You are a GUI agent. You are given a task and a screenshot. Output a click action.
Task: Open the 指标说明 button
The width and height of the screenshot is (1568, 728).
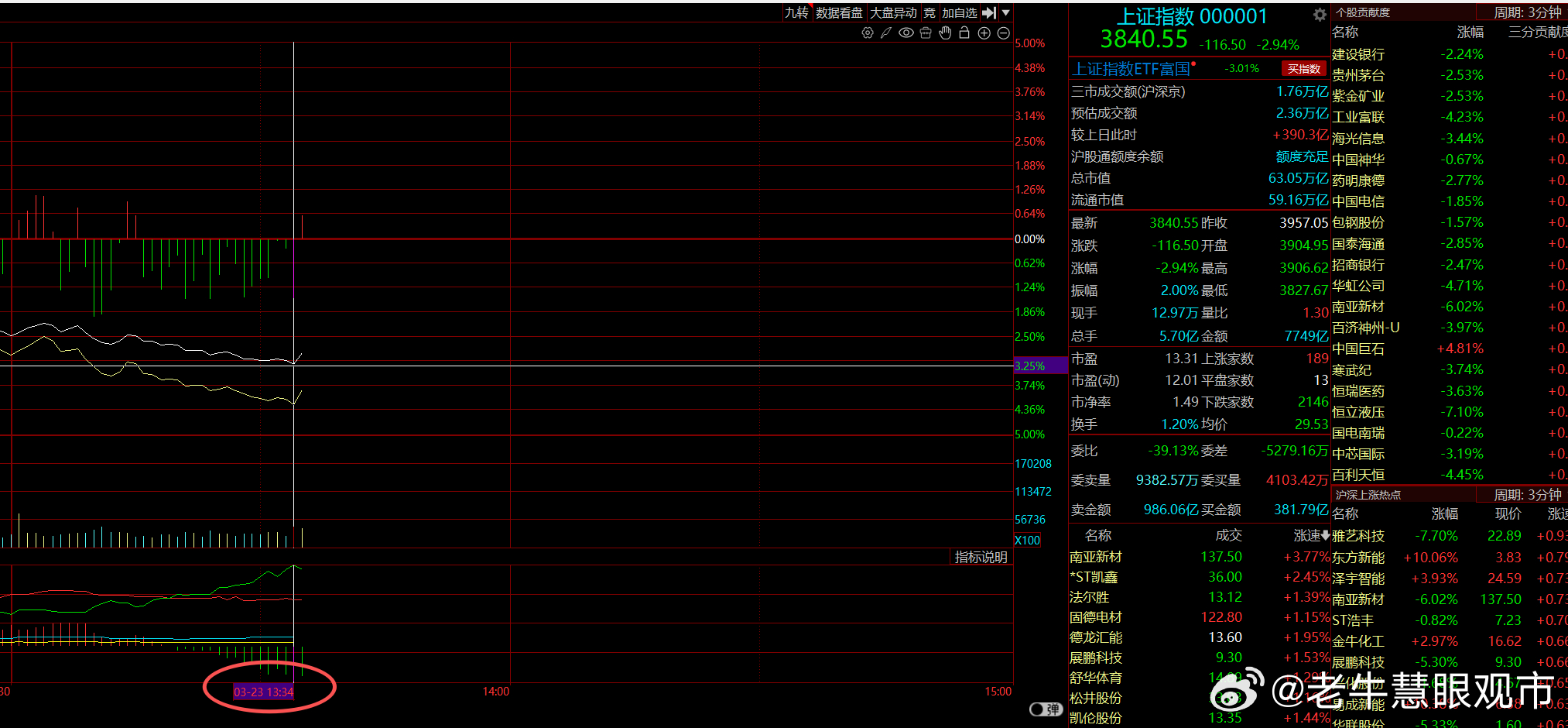click(x=981, y=557)
